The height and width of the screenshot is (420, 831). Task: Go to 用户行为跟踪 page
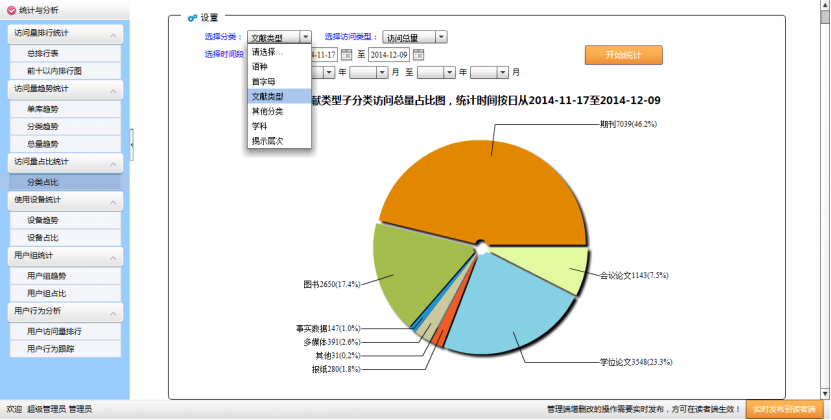(50, 349)
